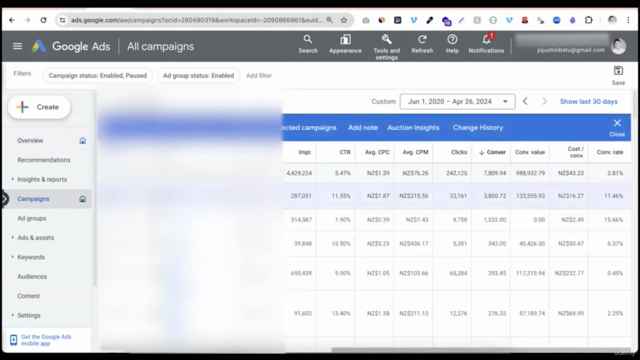The width and height of the screenshot is (640, 360).
Task: Open the account profile avatar
Action: pos(618,46)
